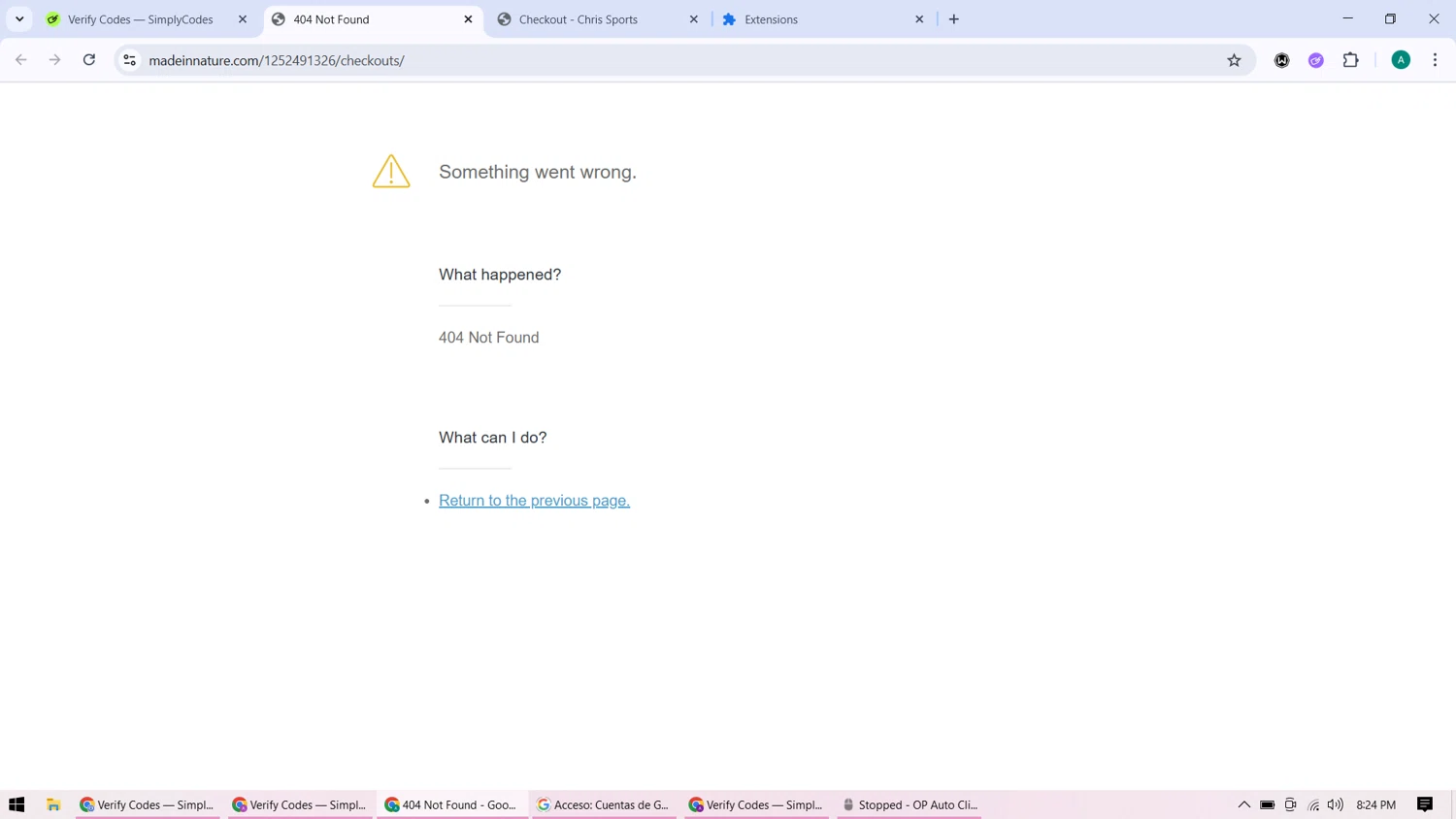Switch to second Verify Codes taskbar window
Viewport: 1456px width, 819px height.
pos(300,804)
